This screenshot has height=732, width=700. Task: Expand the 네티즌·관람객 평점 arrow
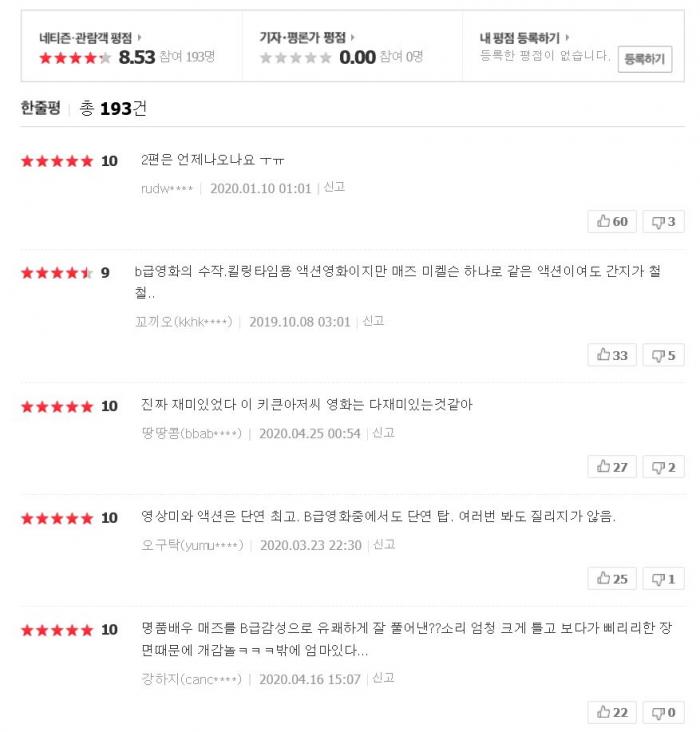(138, 37)
